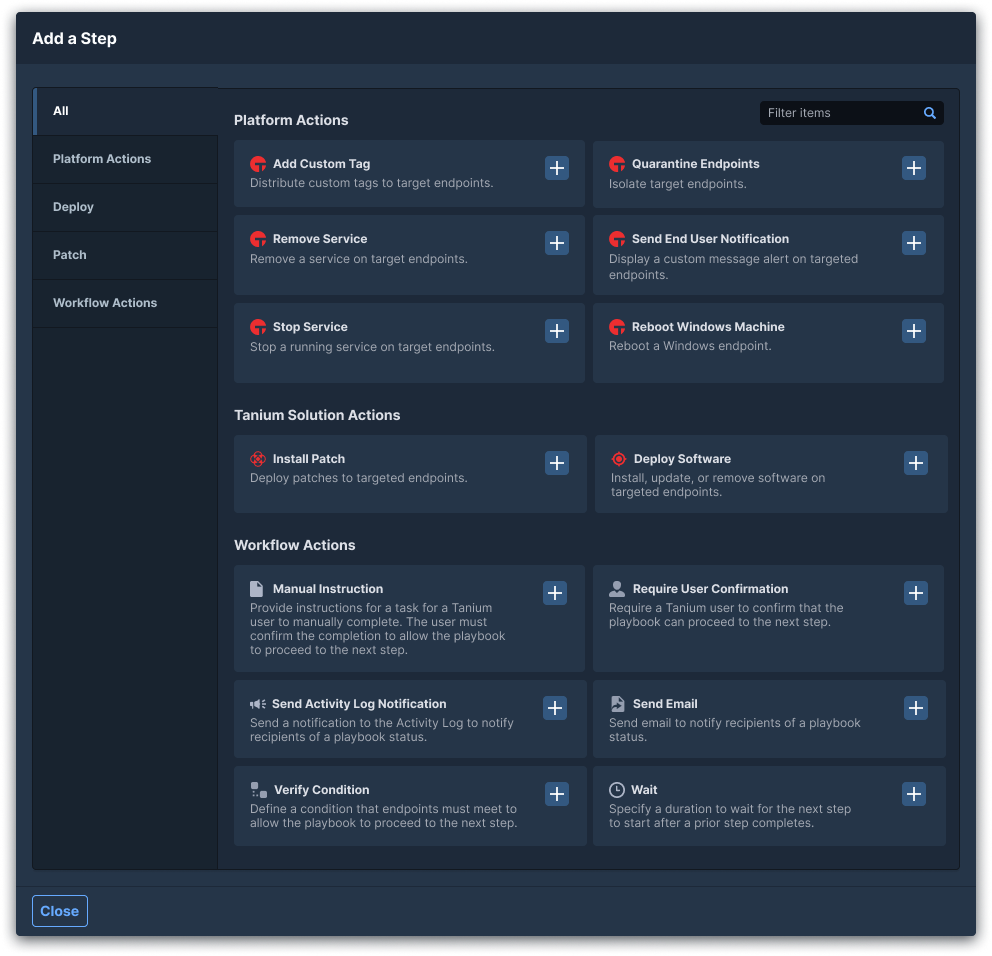Add the Install Patch step
Image resolution: width=992 pixels, height=956 pixels.
(x=557, y=463)
